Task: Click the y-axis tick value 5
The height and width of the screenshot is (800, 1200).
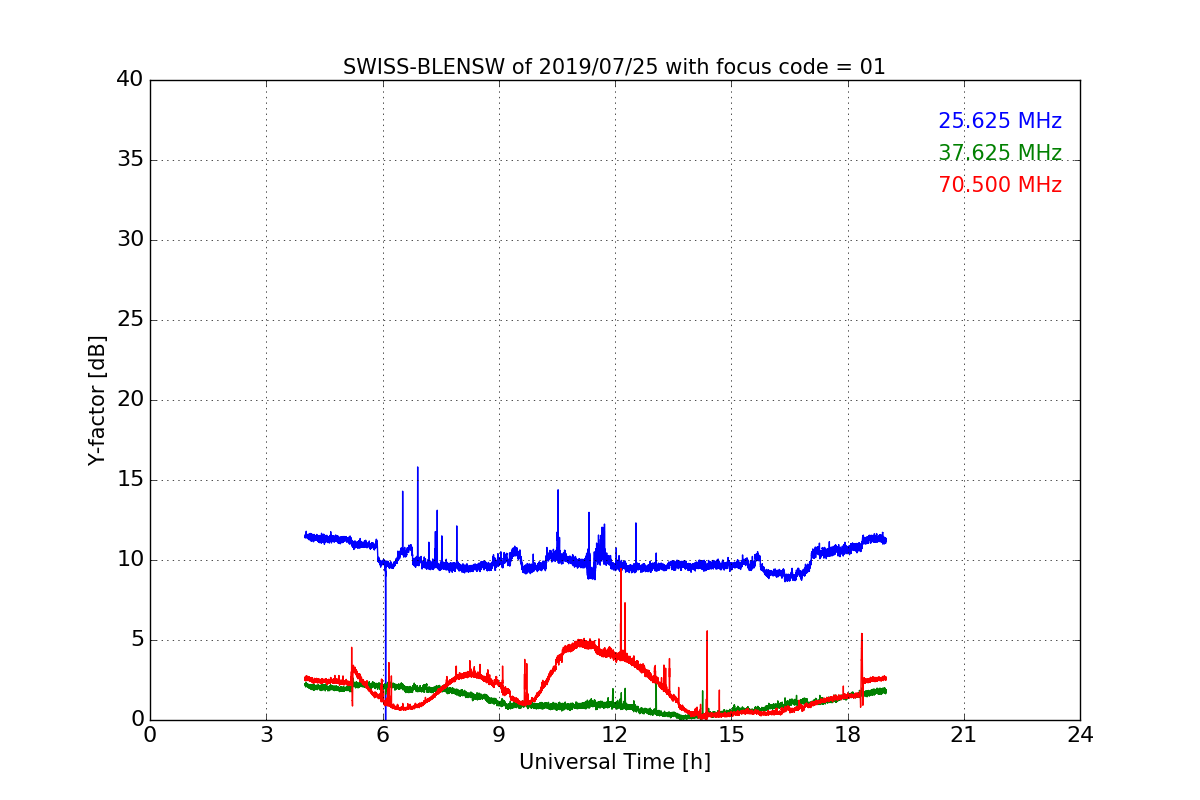Action: 136,640
